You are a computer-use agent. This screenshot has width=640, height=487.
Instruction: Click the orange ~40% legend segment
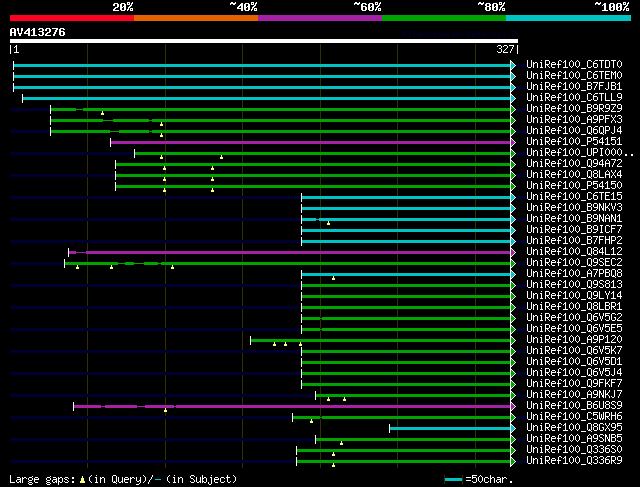point(195,18)
